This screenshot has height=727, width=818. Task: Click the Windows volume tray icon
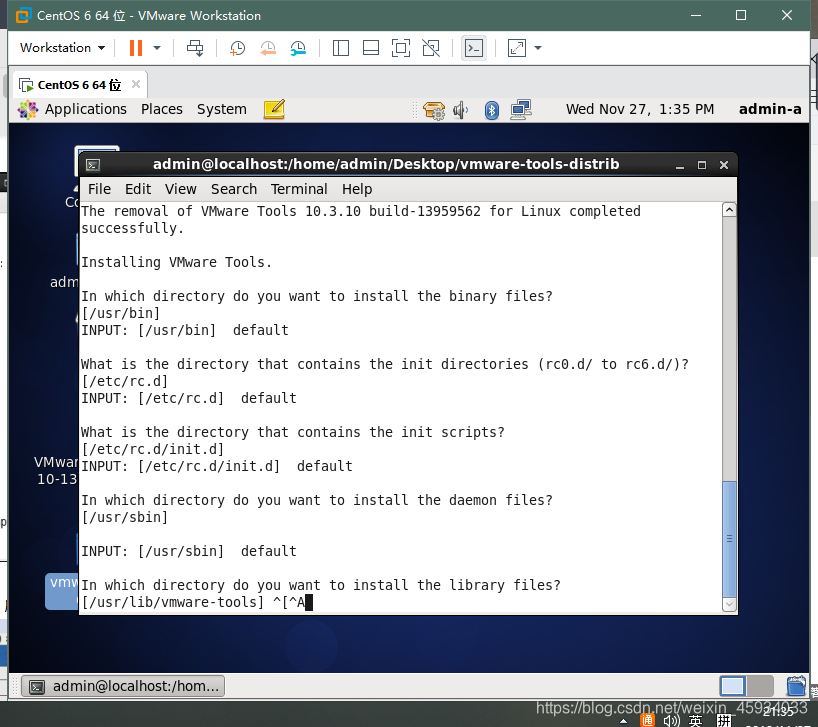[x=671, y=721]
